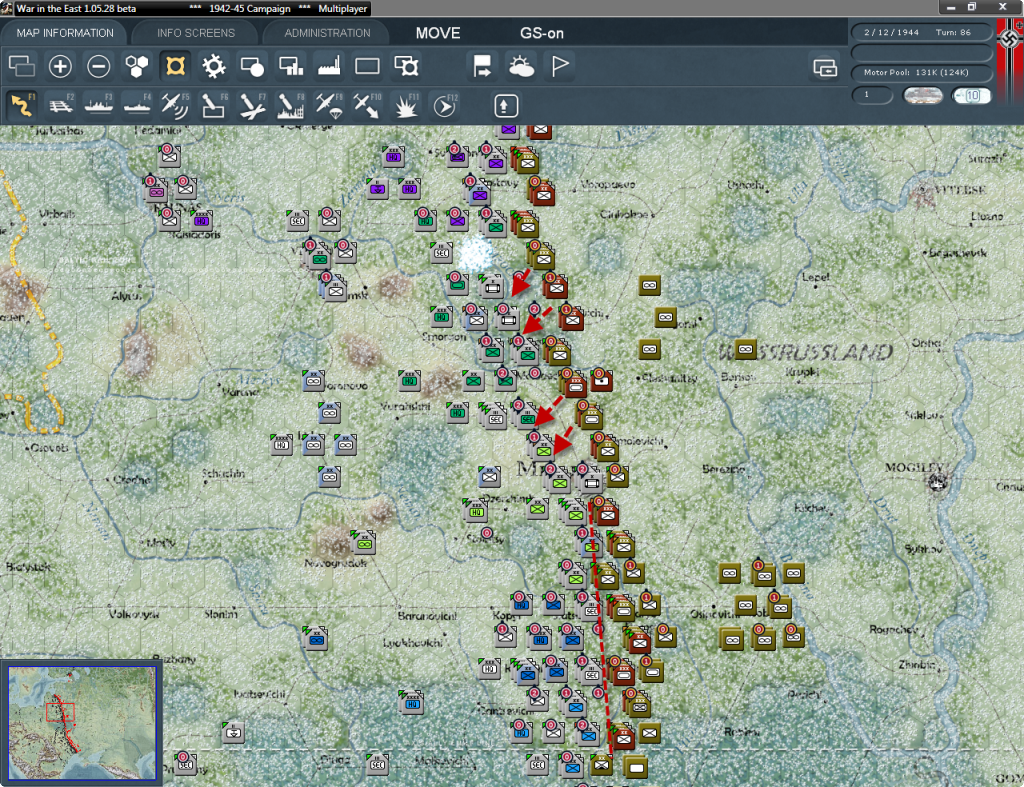Zoom in with the plus icon
This screenshot has height=787, width=1024.
[x=60, y=66]
